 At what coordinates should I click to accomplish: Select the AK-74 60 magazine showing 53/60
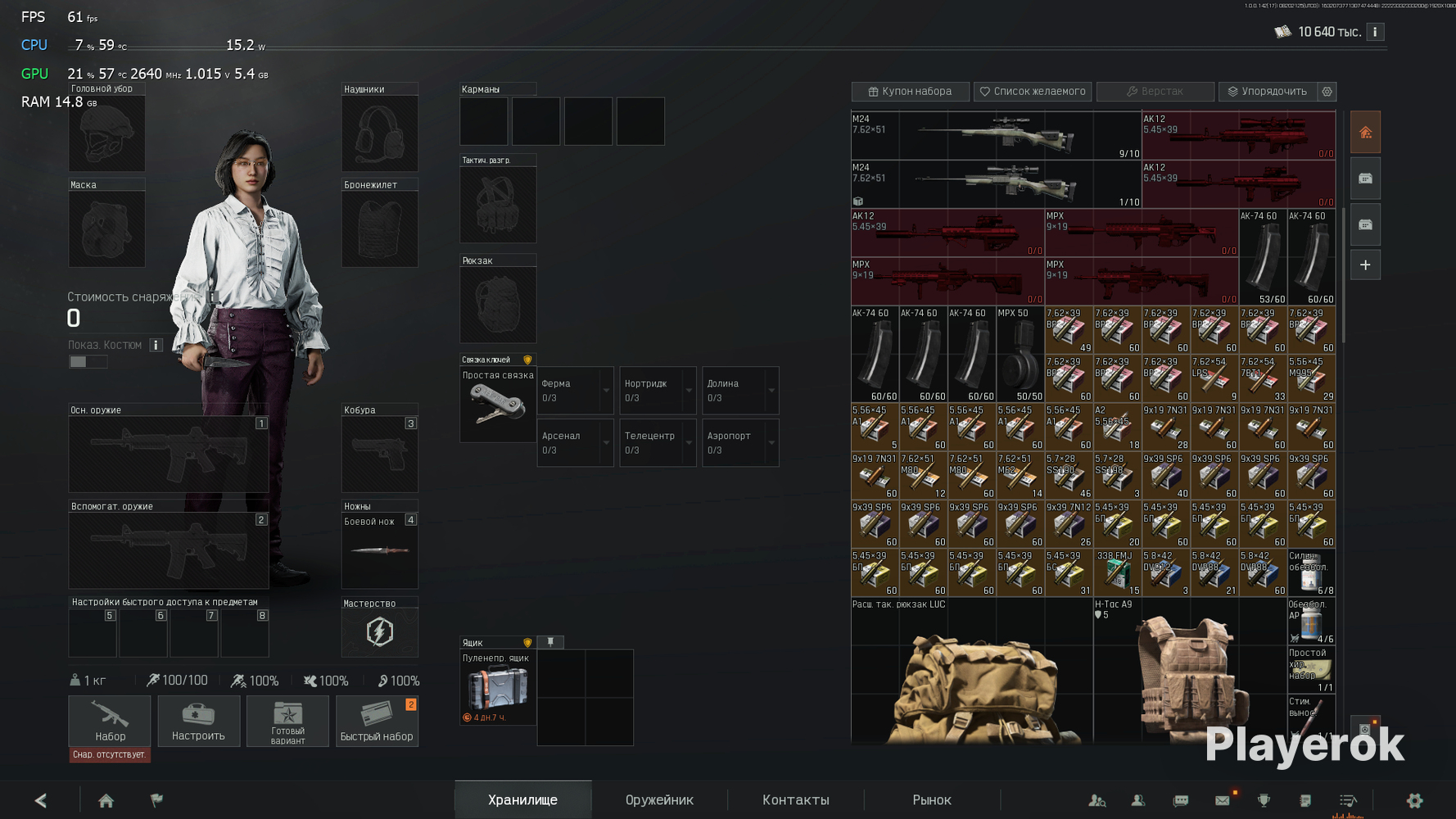tap(1263, 258)
